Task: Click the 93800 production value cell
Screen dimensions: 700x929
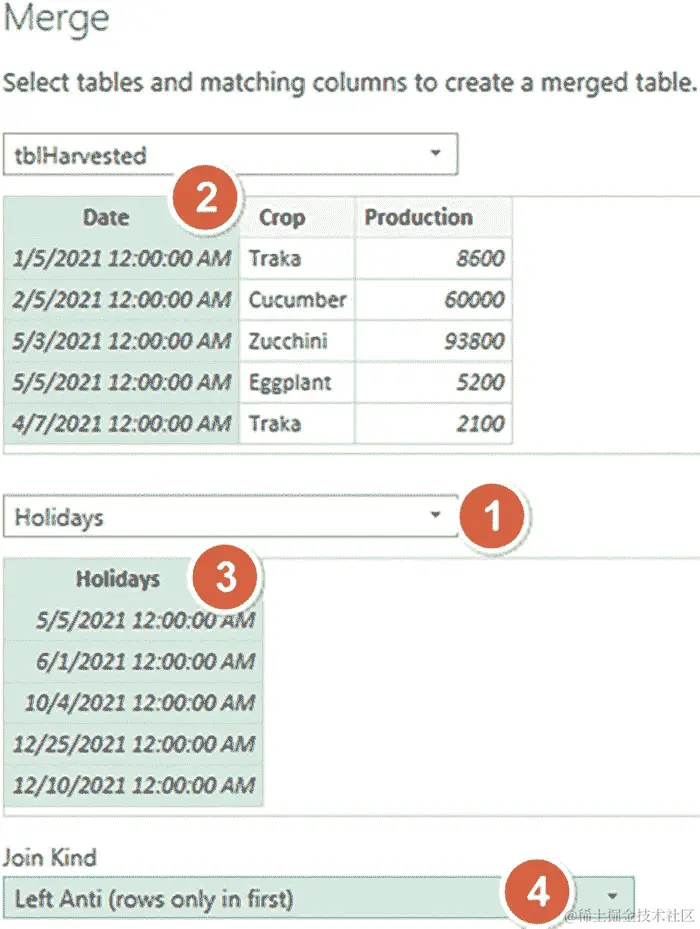Action: tap(433, 341)
